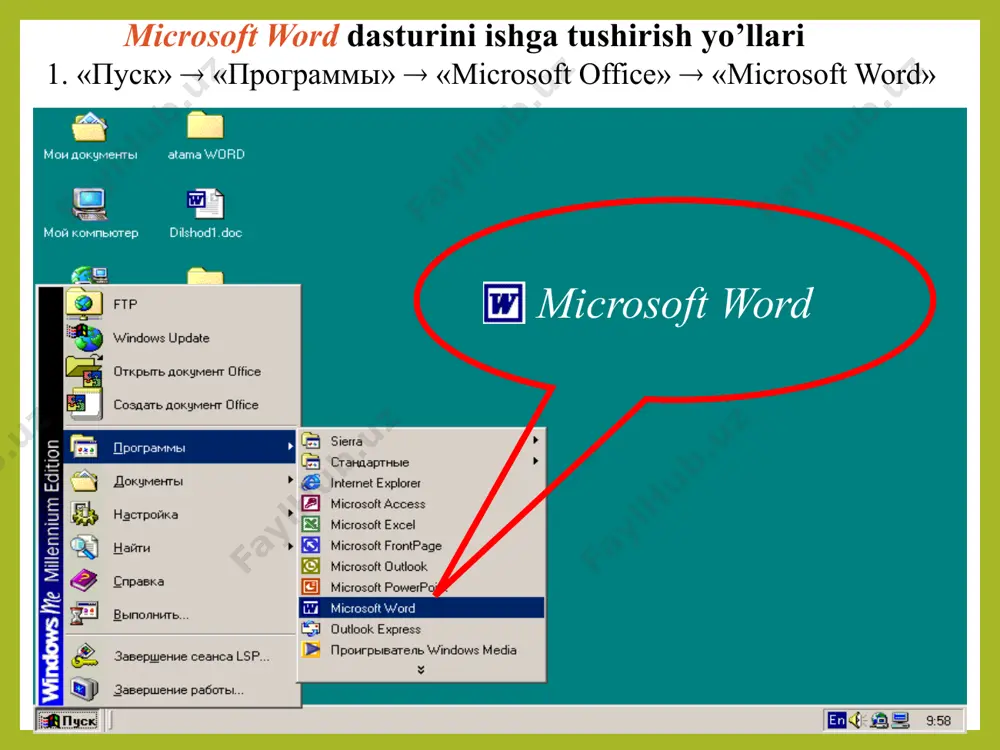Click the monitor tray icon beside the clock
1000x750 pixels.
coord(901,720)
